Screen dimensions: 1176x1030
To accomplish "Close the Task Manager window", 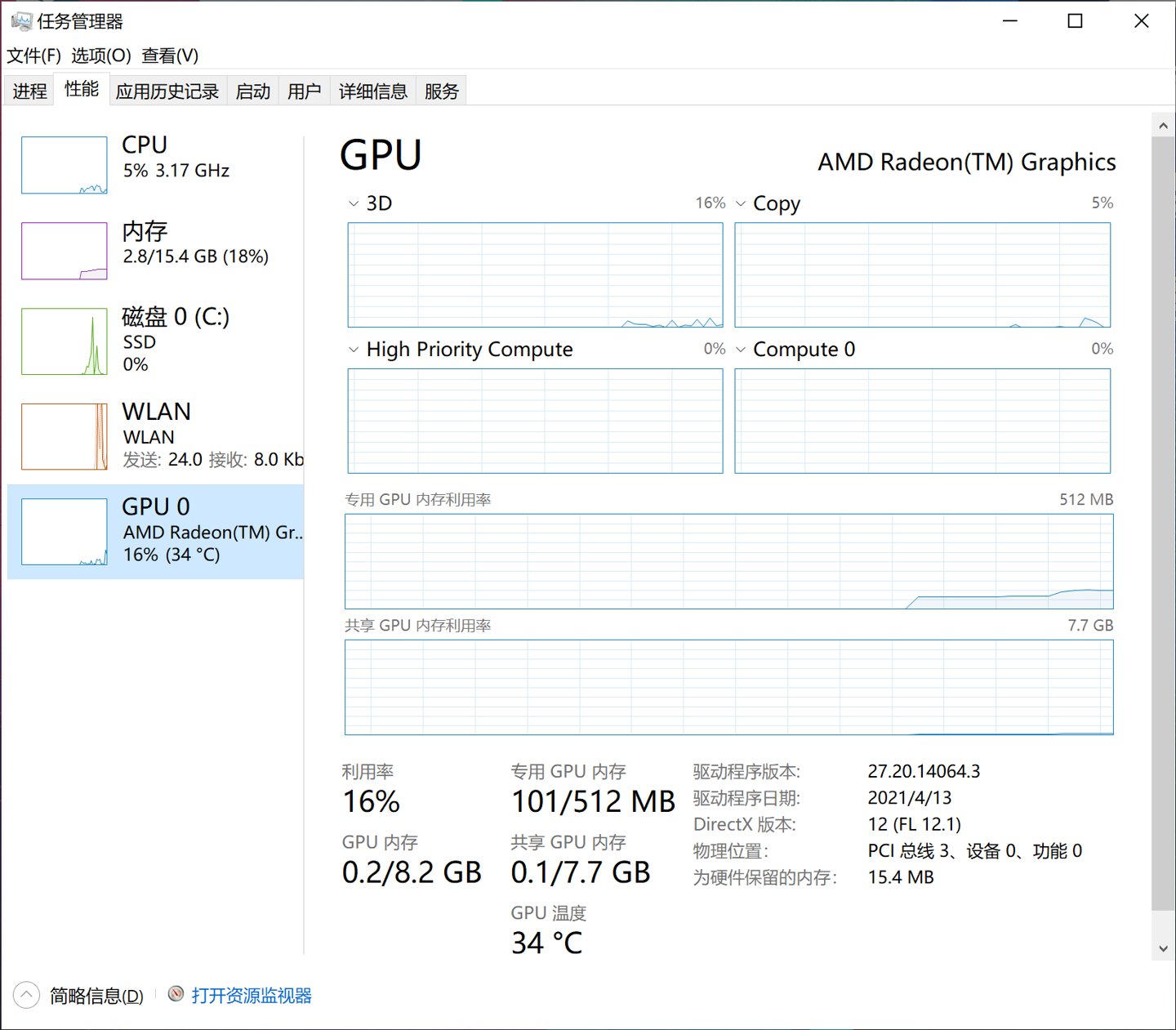I will pyautogui.click(x=1142, y=20).
